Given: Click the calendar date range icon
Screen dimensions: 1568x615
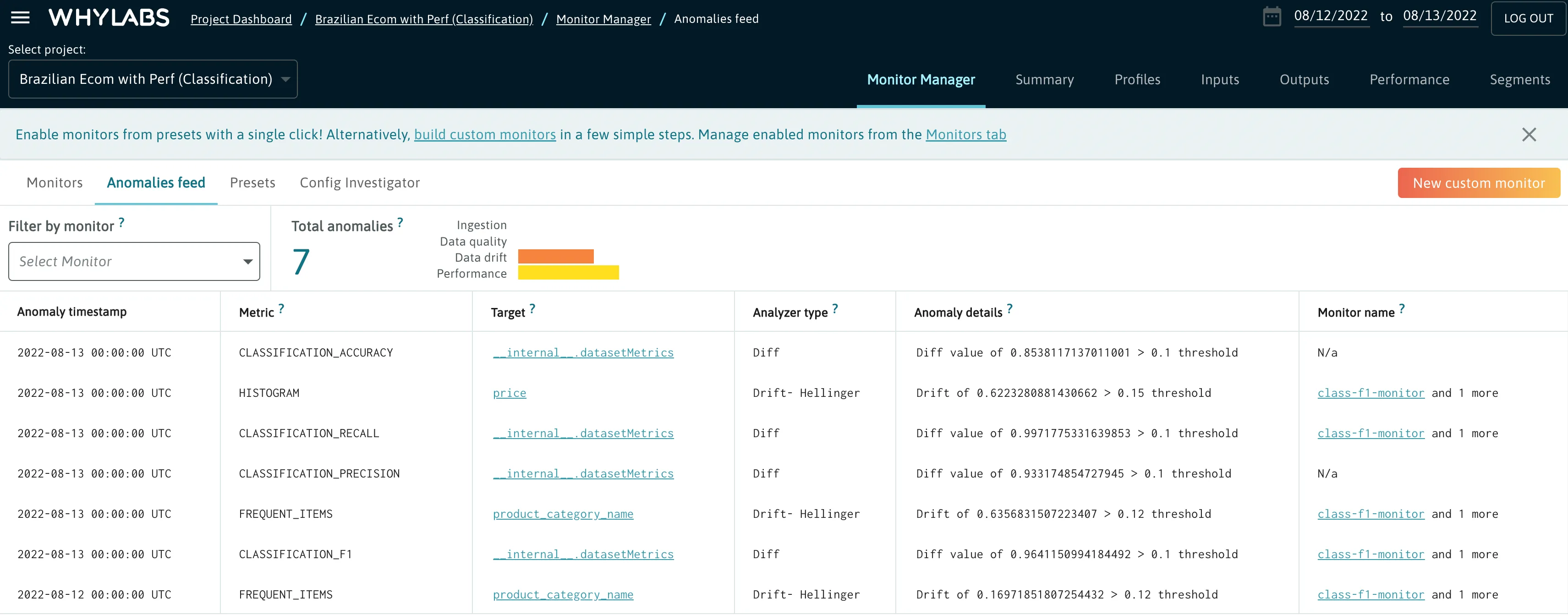Looking at the screenshot, I should pyautogui.click(x=1272, y=16).
